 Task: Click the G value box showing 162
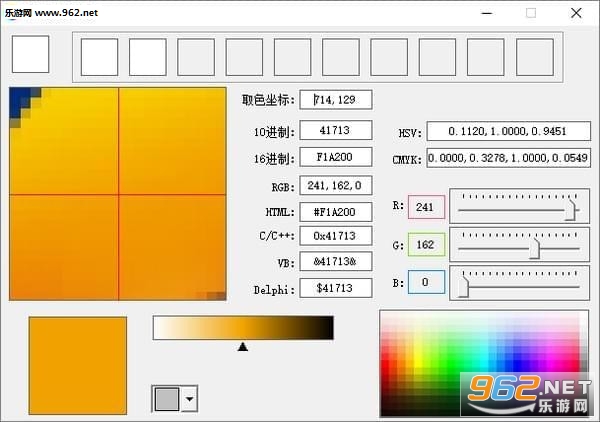tap(426, 244)
